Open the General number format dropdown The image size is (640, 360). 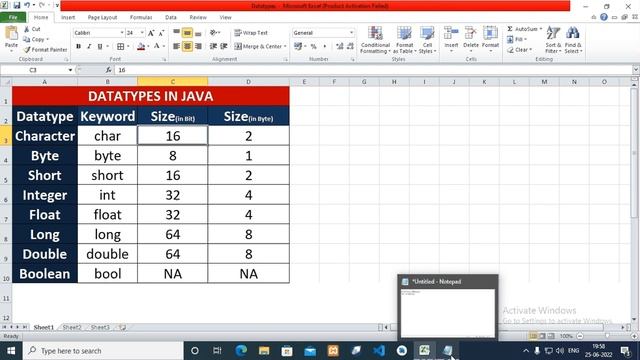[x=351, y=33]
